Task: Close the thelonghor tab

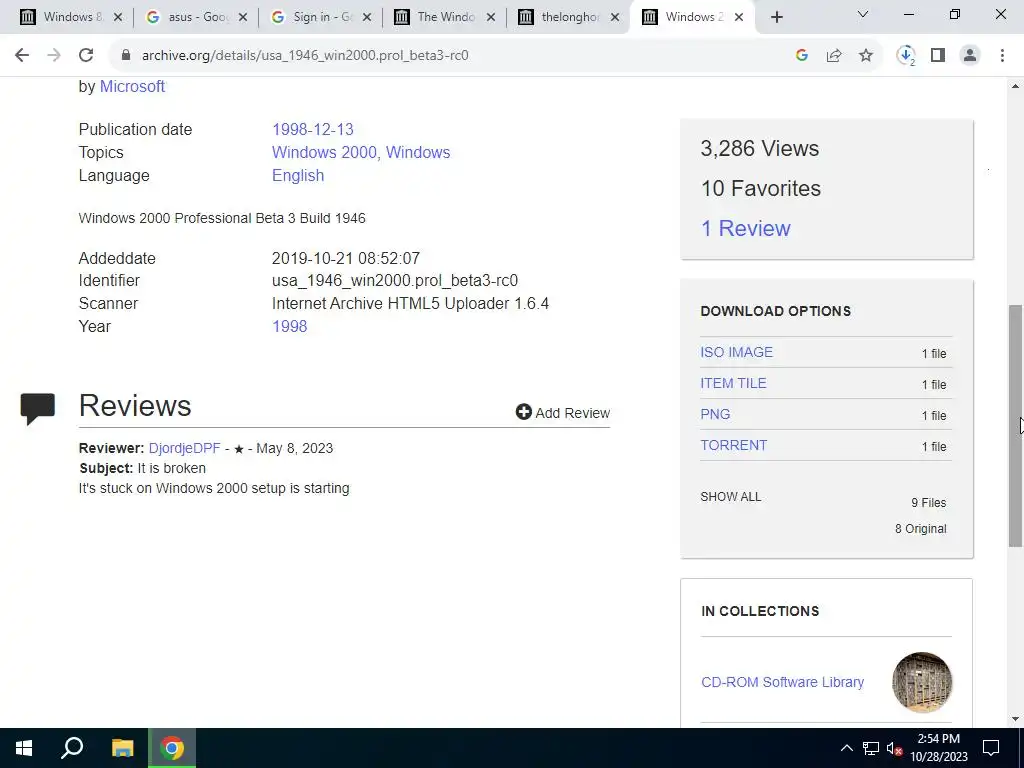Action: 615,18
